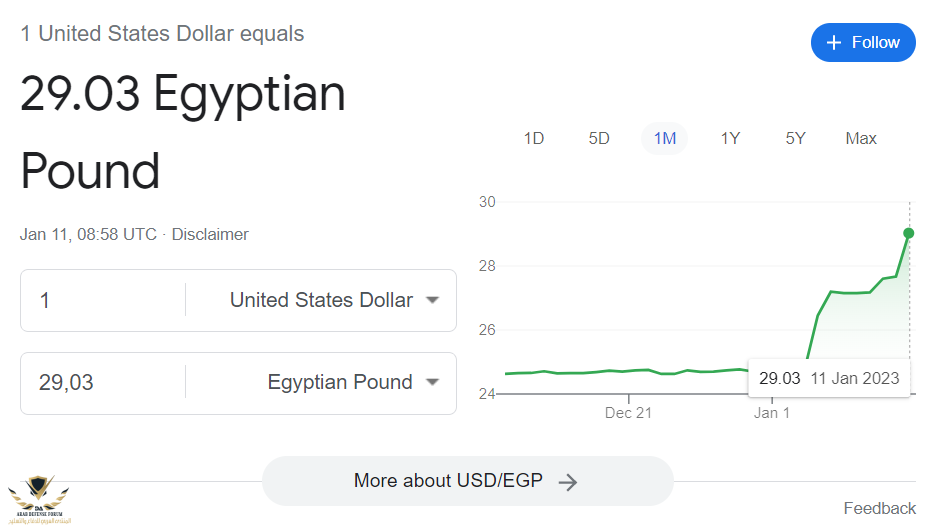Click the Egyptian Pound amount field 29,03
The image size is (936, 526).
pos(103,383)
